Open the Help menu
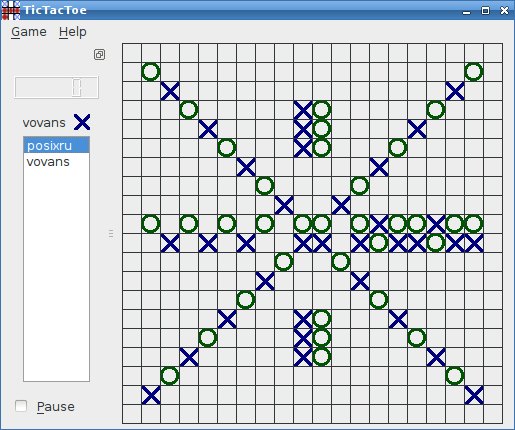The height and width of the screenshot is (430, 515). [x=73, y=32]
